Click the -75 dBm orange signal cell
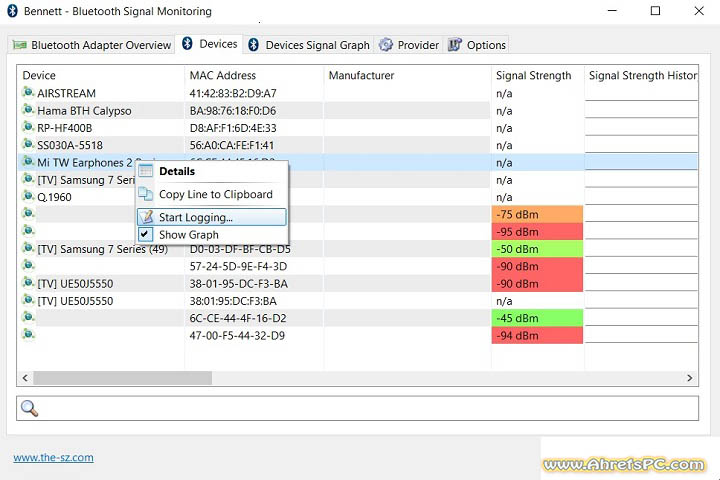 pyautogui.click(x=537, y=215)
